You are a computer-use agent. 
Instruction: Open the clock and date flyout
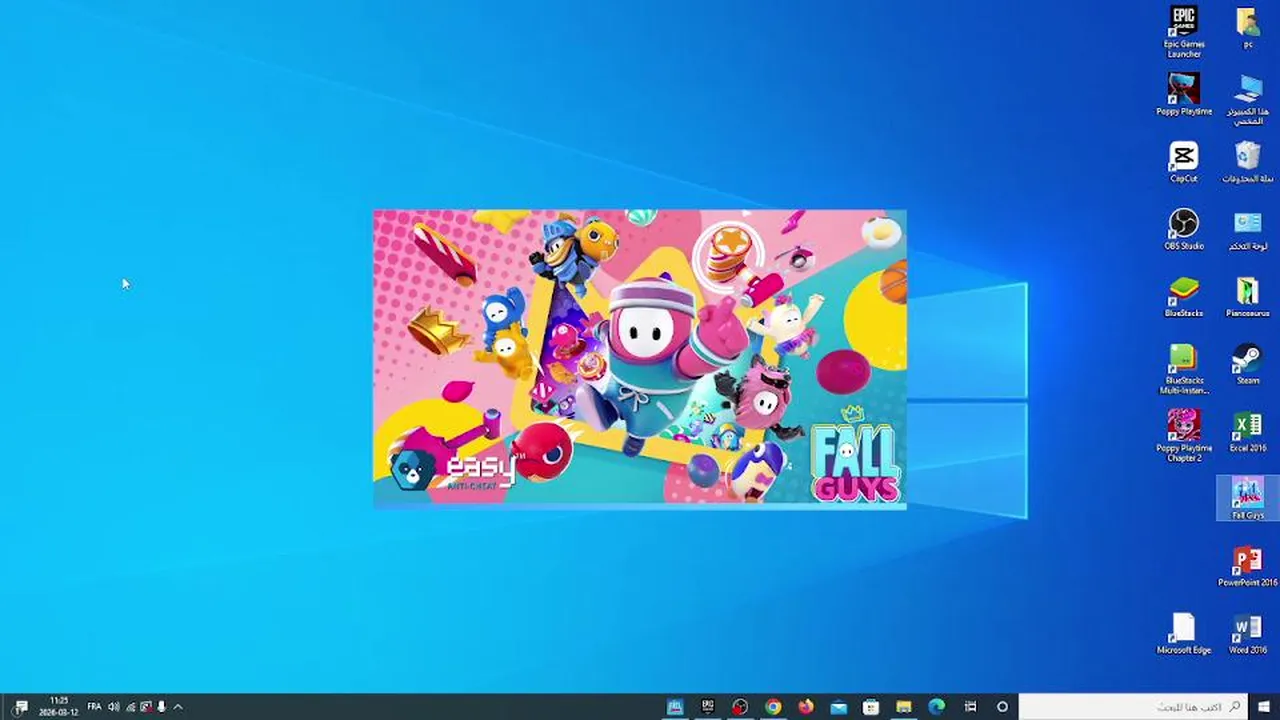[x=59, y=707]
